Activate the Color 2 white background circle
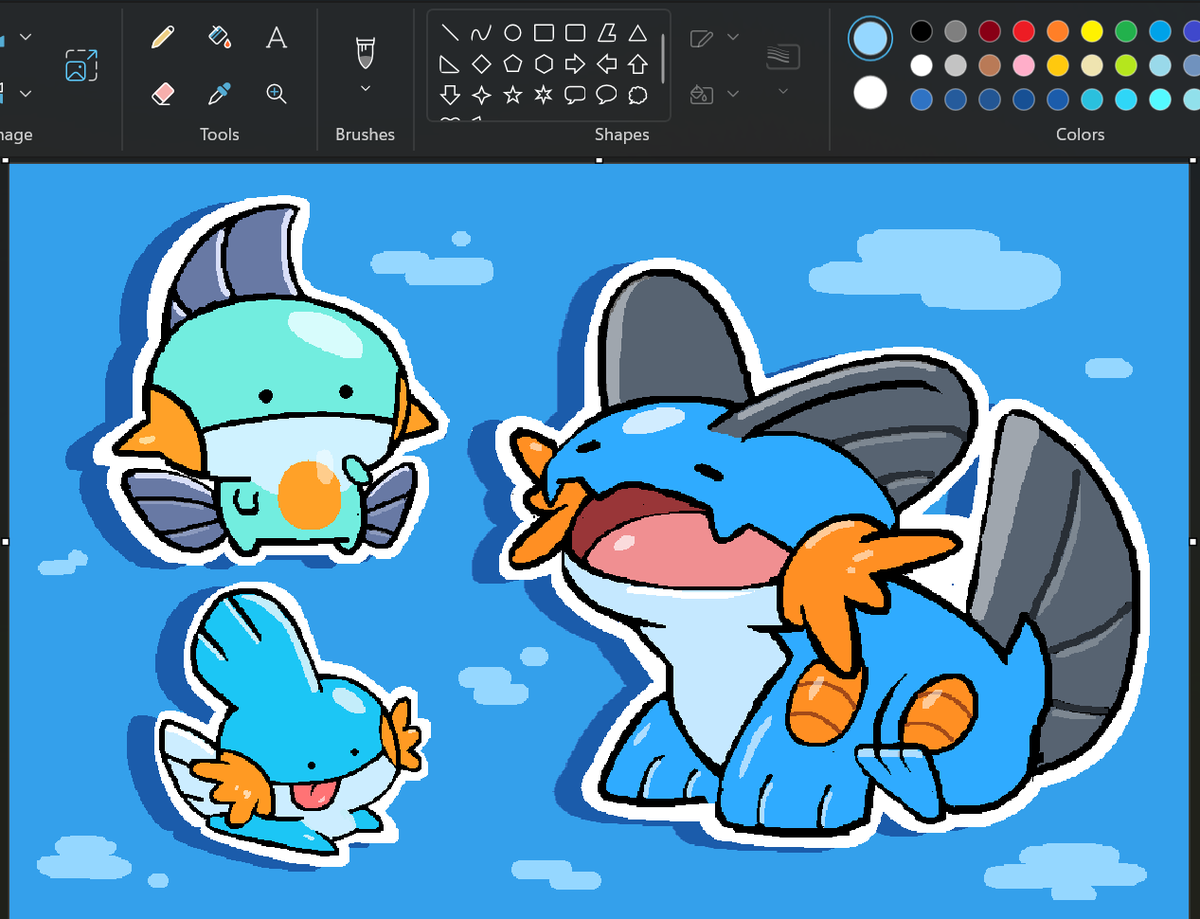 870,93
